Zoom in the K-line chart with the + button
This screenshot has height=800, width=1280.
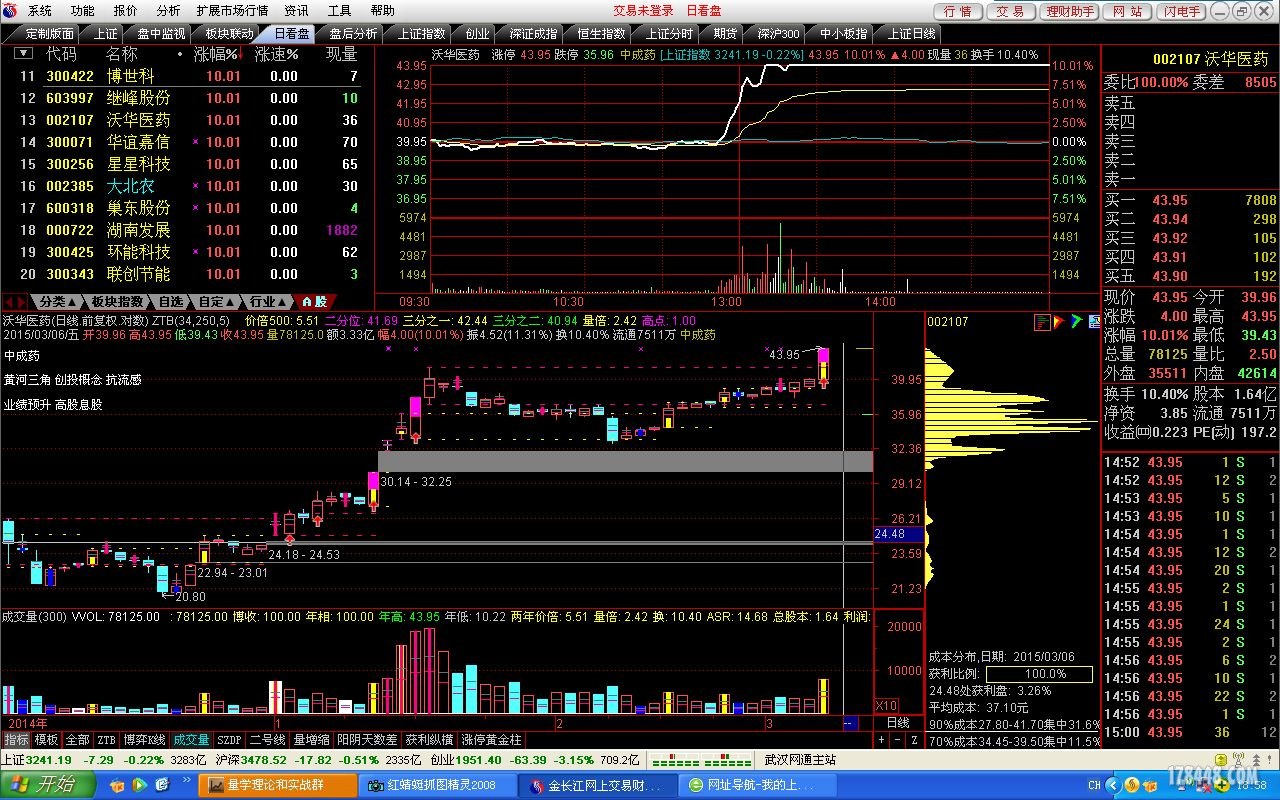point(881,740)
